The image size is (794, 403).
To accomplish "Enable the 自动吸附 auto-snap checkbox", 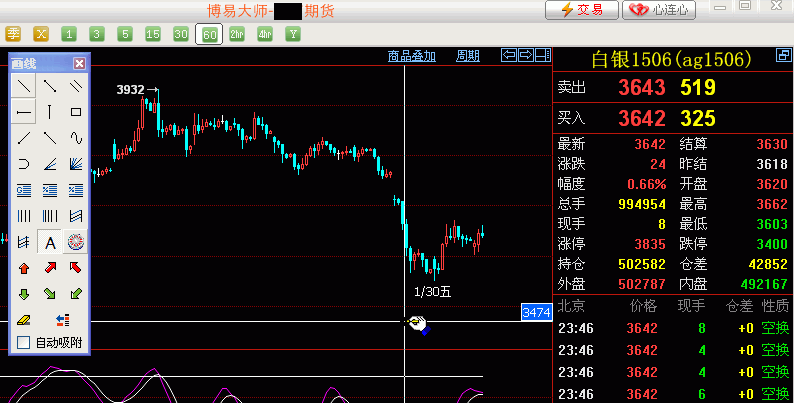I will click(23, 343).
